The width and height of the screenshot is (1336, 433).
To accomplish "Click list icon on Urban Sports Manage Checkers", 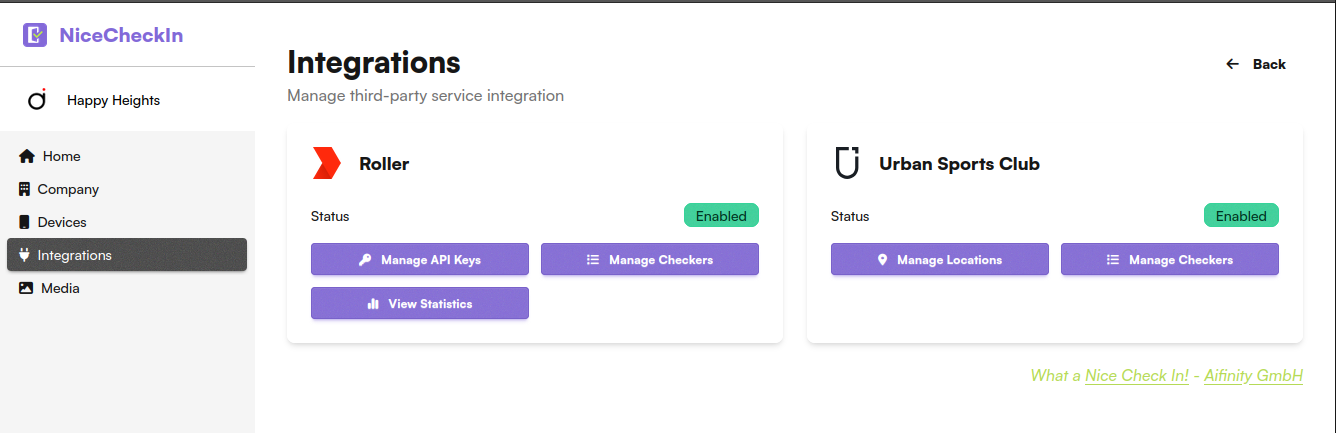I will point(1112,260).
